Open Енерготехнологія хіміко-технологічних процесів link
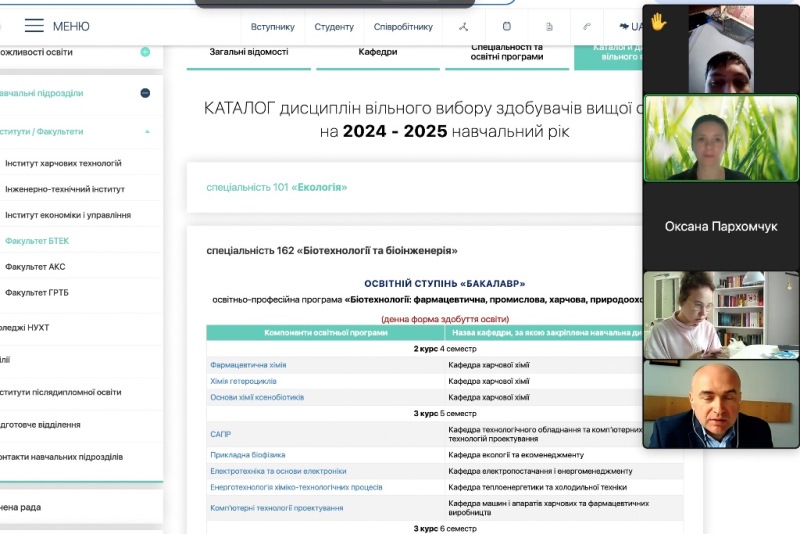The image size is (800, 534). pyautogui.click(x=296, y=487)
